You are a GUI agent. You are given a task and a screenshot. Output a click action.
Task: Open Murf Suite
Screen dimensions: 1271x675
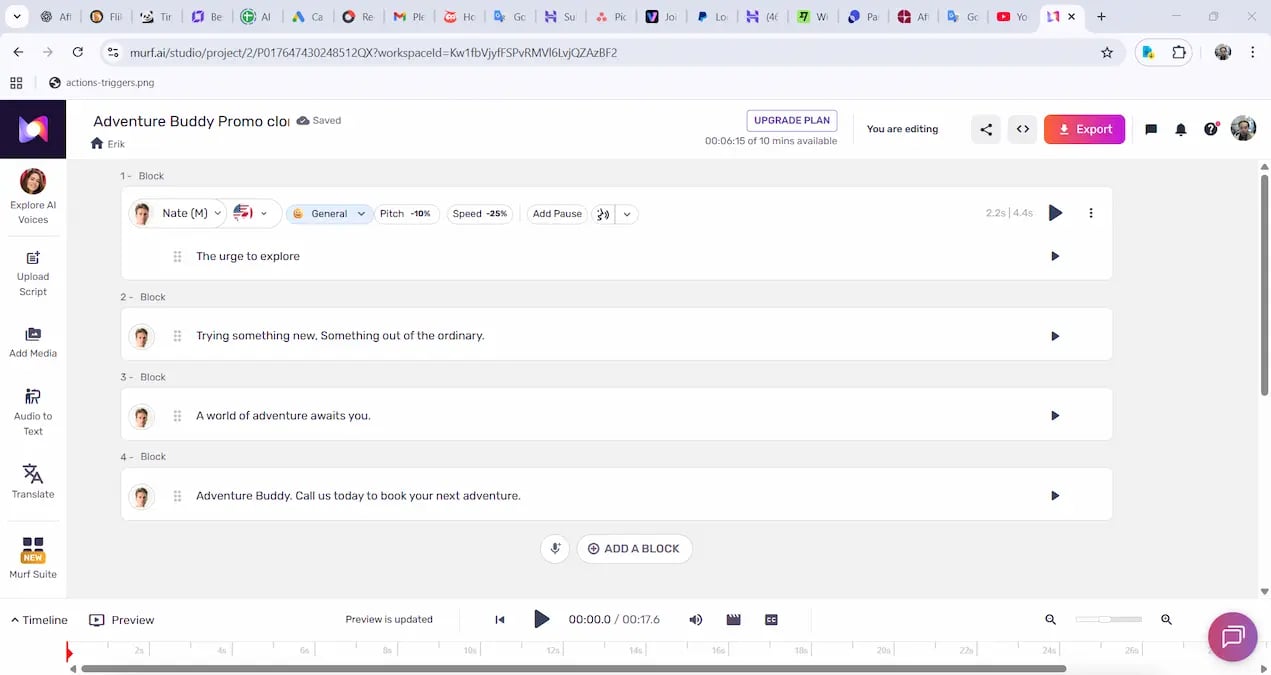33,558
